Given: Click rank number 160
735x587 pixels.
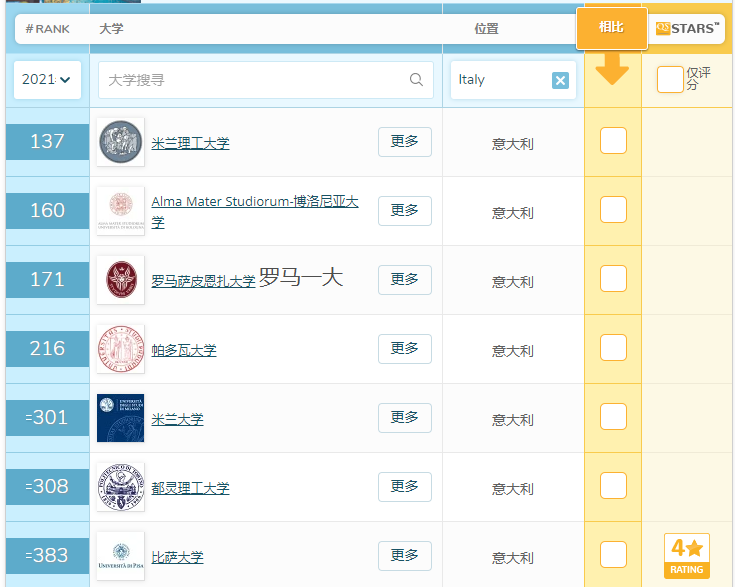Looking at the screenshot, I should click(x=47, y=211).
